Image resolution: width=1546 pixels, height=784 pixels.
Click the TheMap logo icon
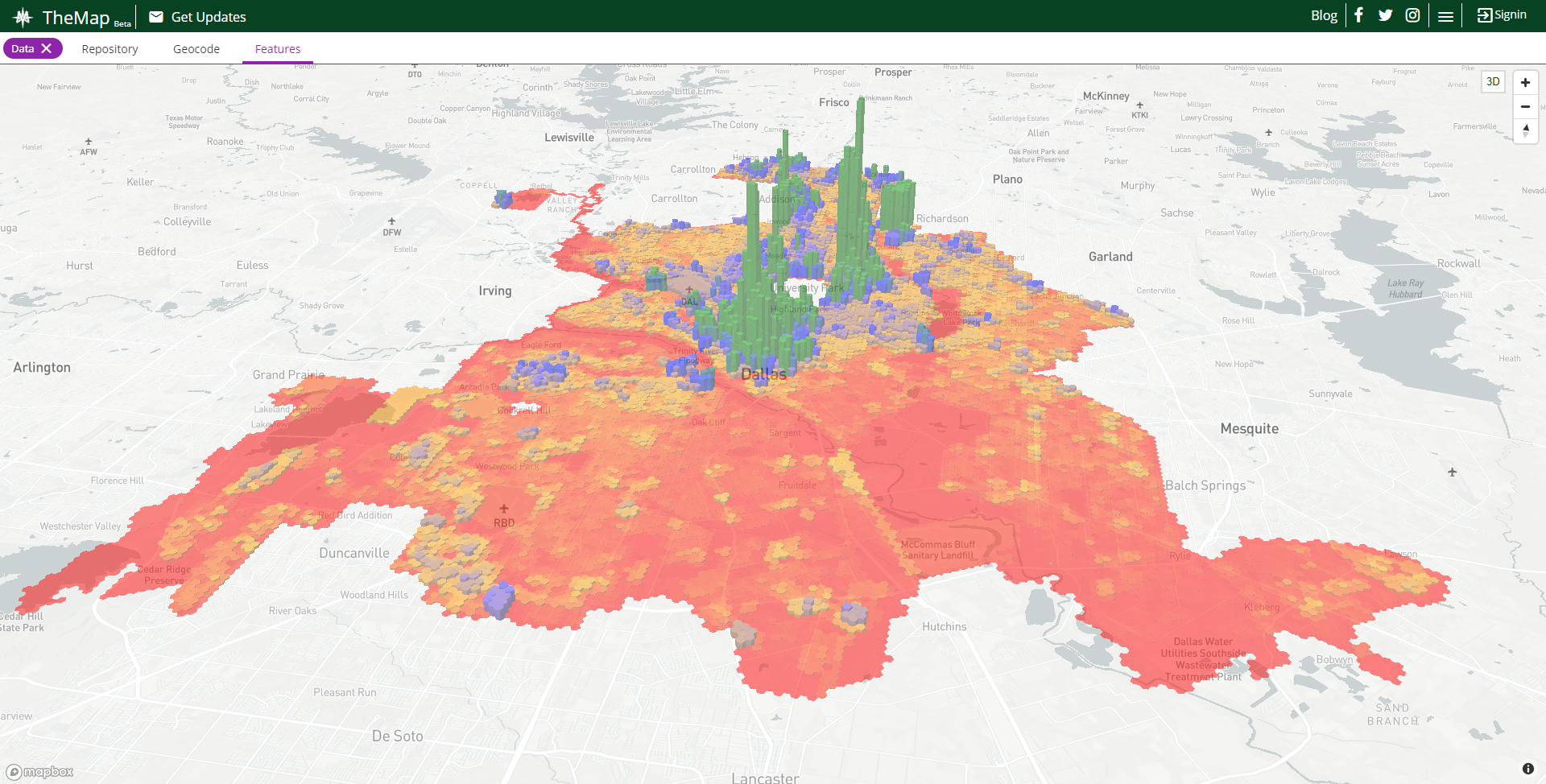pos(23,17)
